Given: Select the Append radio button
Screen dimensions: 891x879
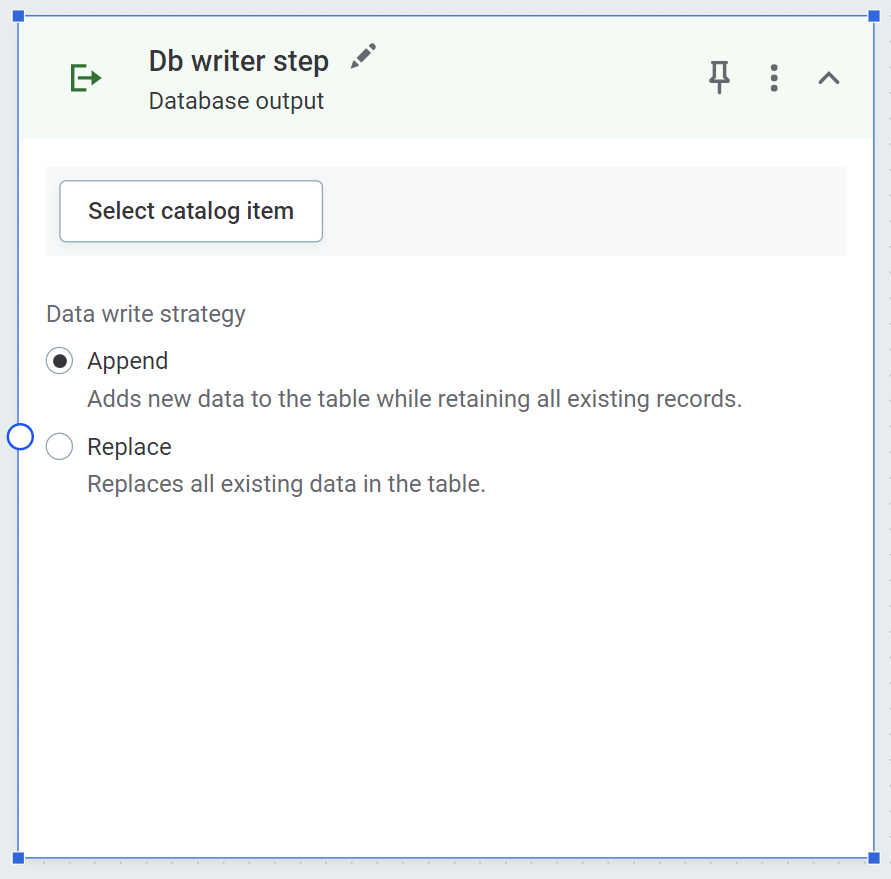Looking at the screenshot, I should (x=59, y=361).
